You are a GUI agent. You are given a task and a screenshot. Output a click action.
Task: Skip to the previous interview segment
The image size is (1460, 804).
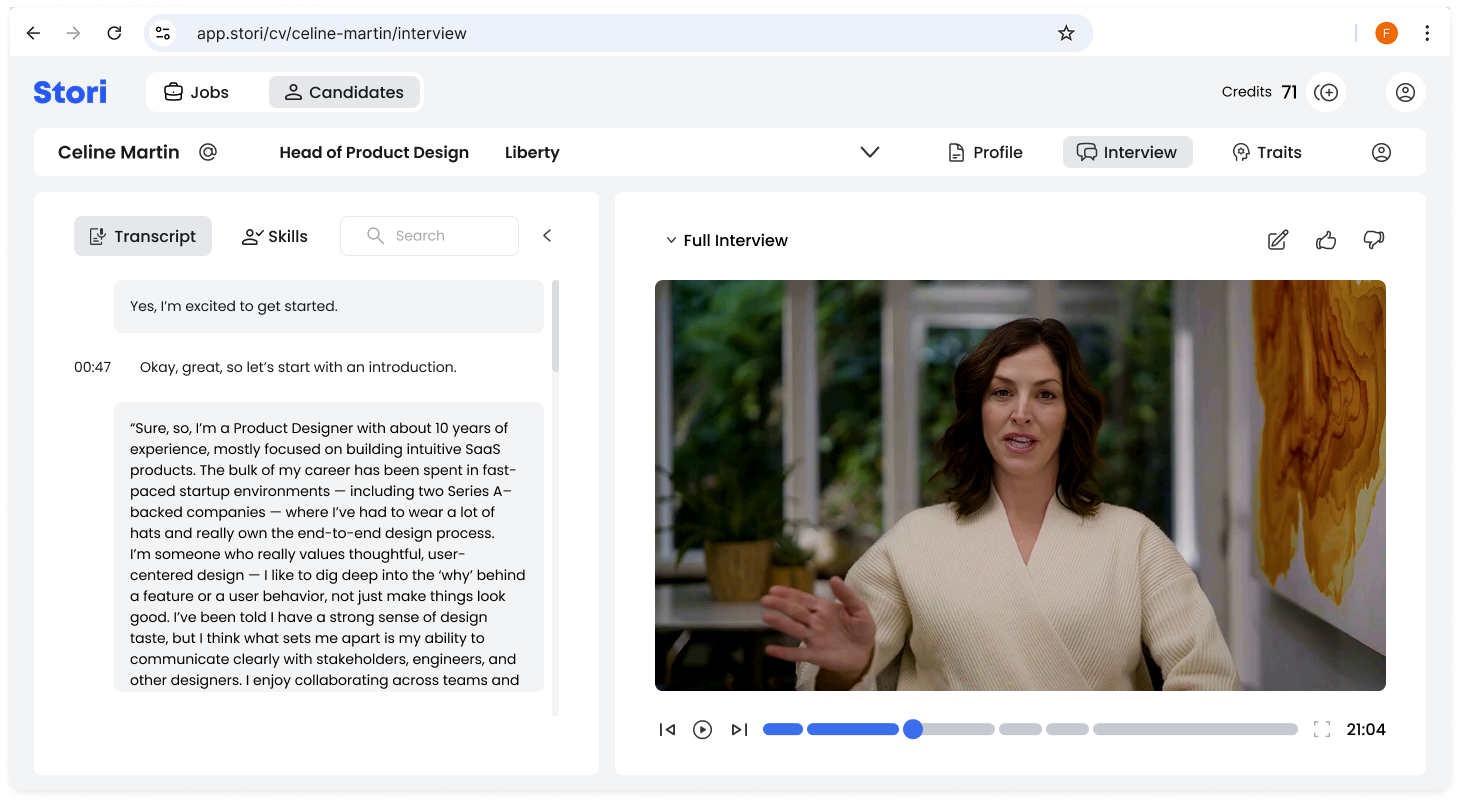(667, 729)
